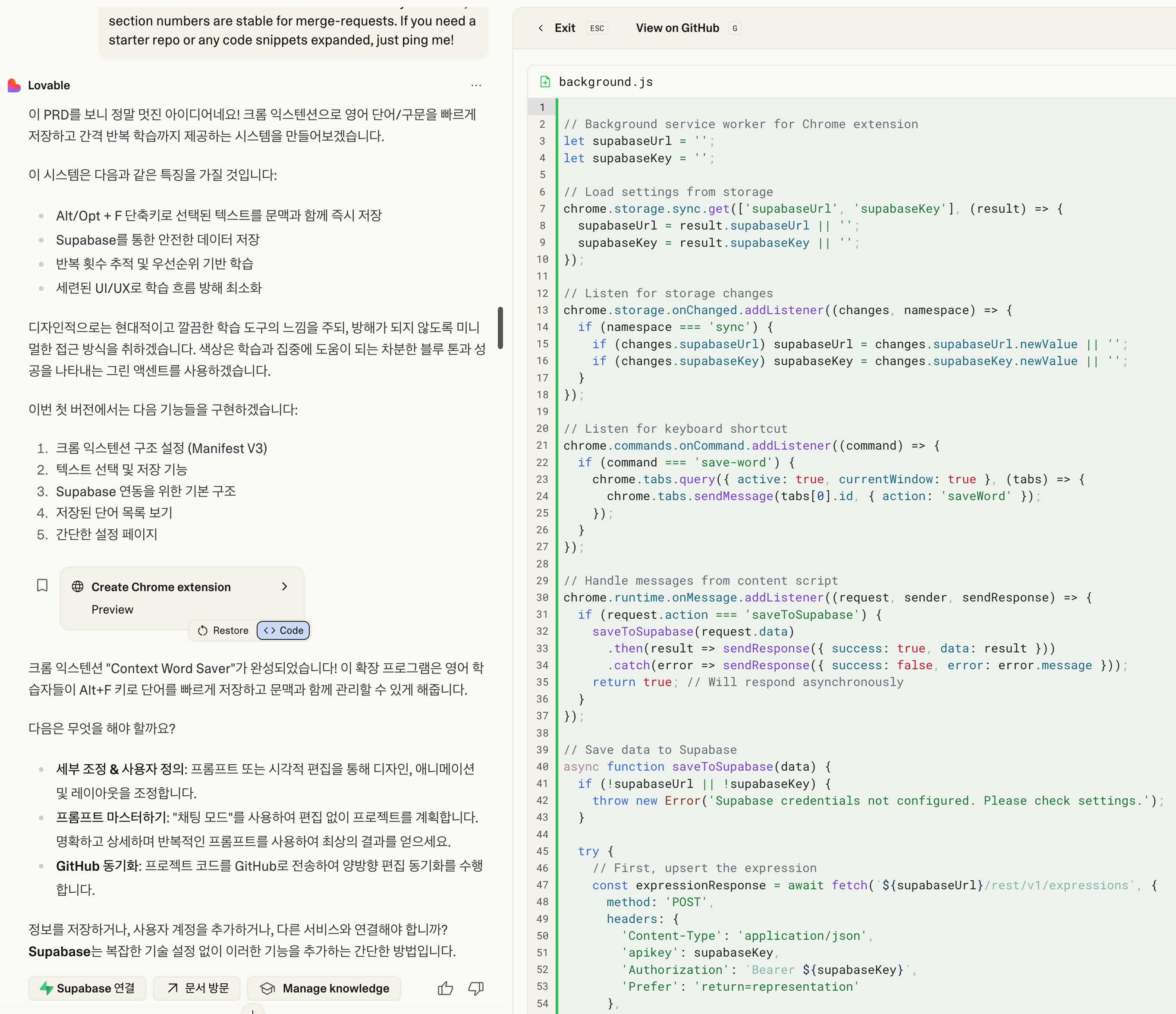1176x1014 pixels.
Task: Click the bookmark icon beside Create Chrome extension
Action: pyautogui.click(x=42, y=586)
